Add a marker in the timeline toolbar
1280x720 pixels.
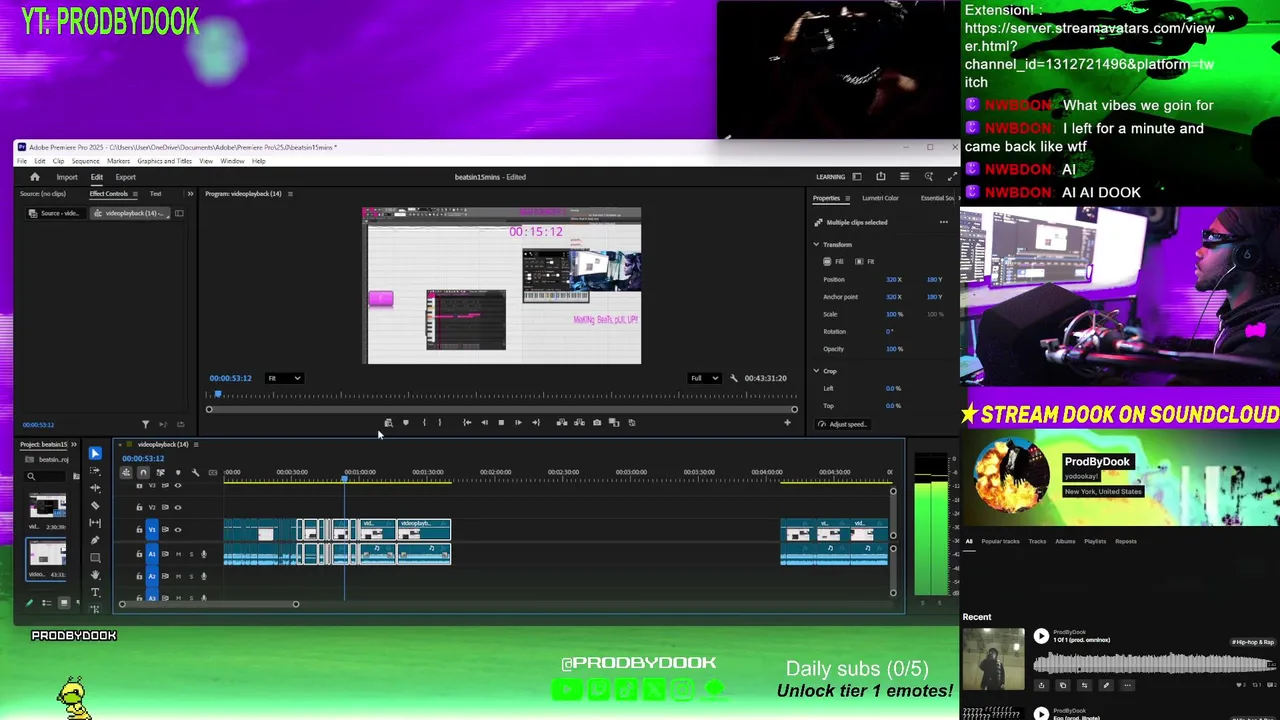click(178, 472)
